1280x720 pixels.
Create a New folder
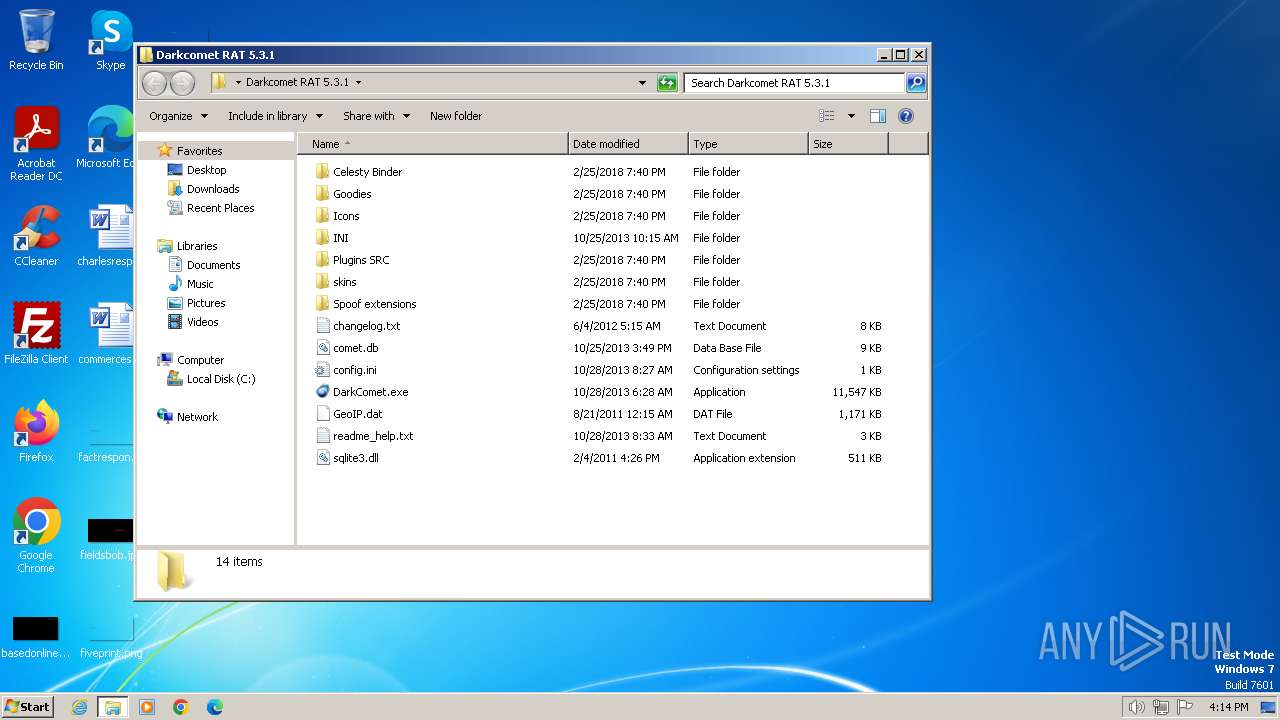tap(456, 116)
